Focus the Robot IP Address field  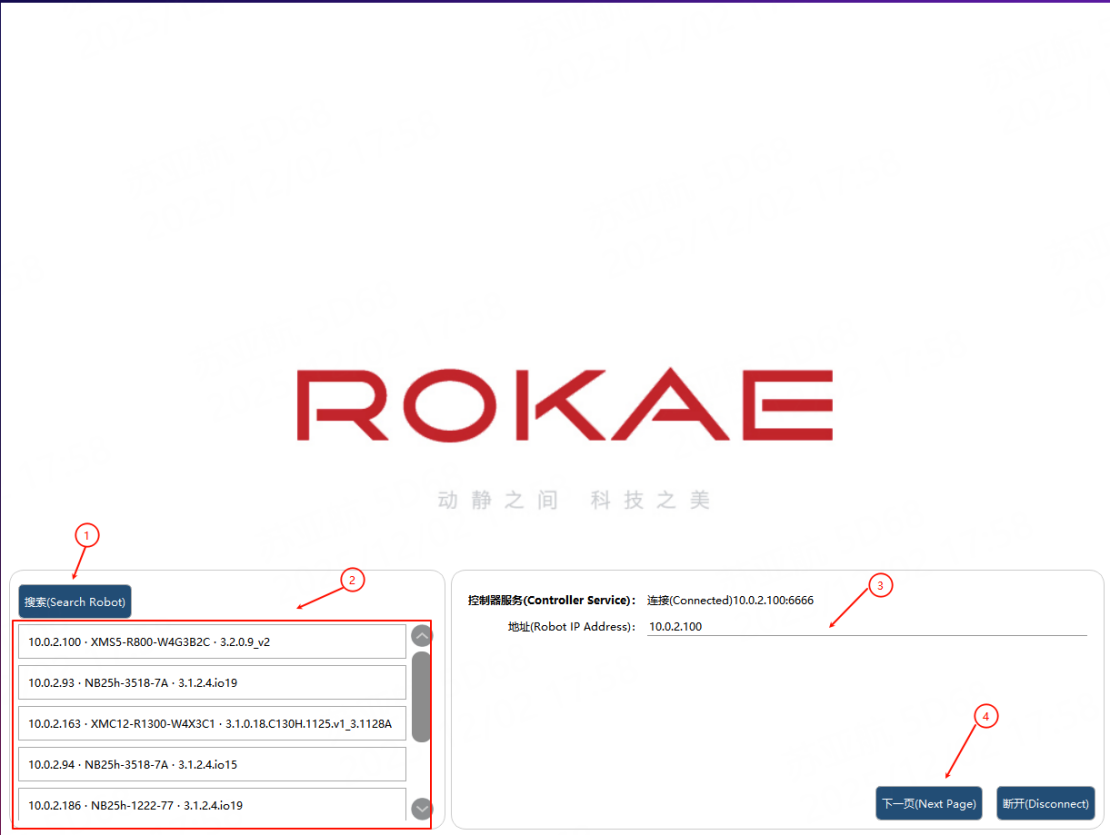click(x=866, y=627)
